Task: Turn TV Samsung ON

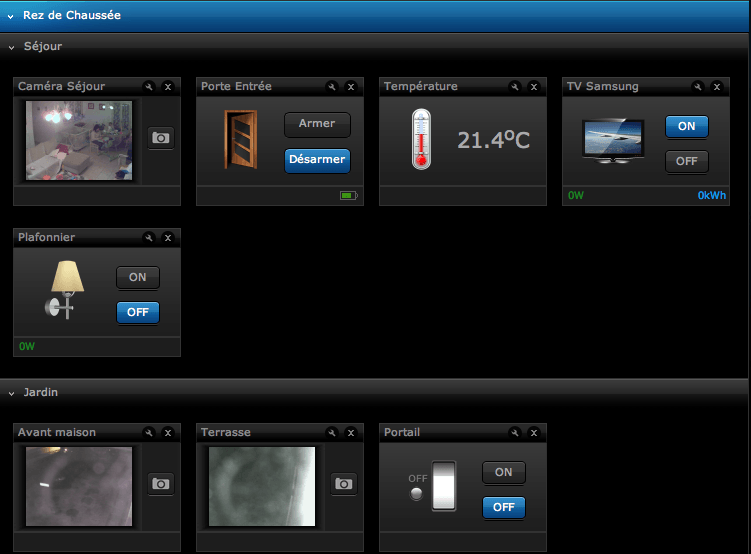Action: (686, 126)
